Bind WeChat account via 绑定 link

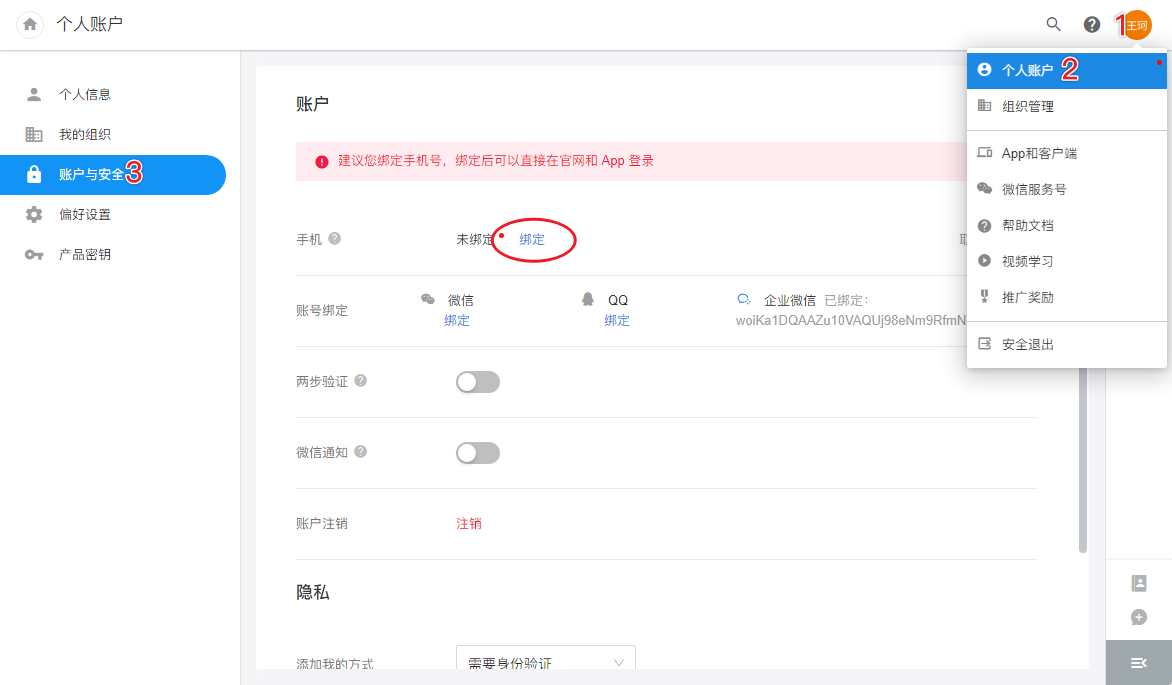pyautogui.click(x=457, y=321)
